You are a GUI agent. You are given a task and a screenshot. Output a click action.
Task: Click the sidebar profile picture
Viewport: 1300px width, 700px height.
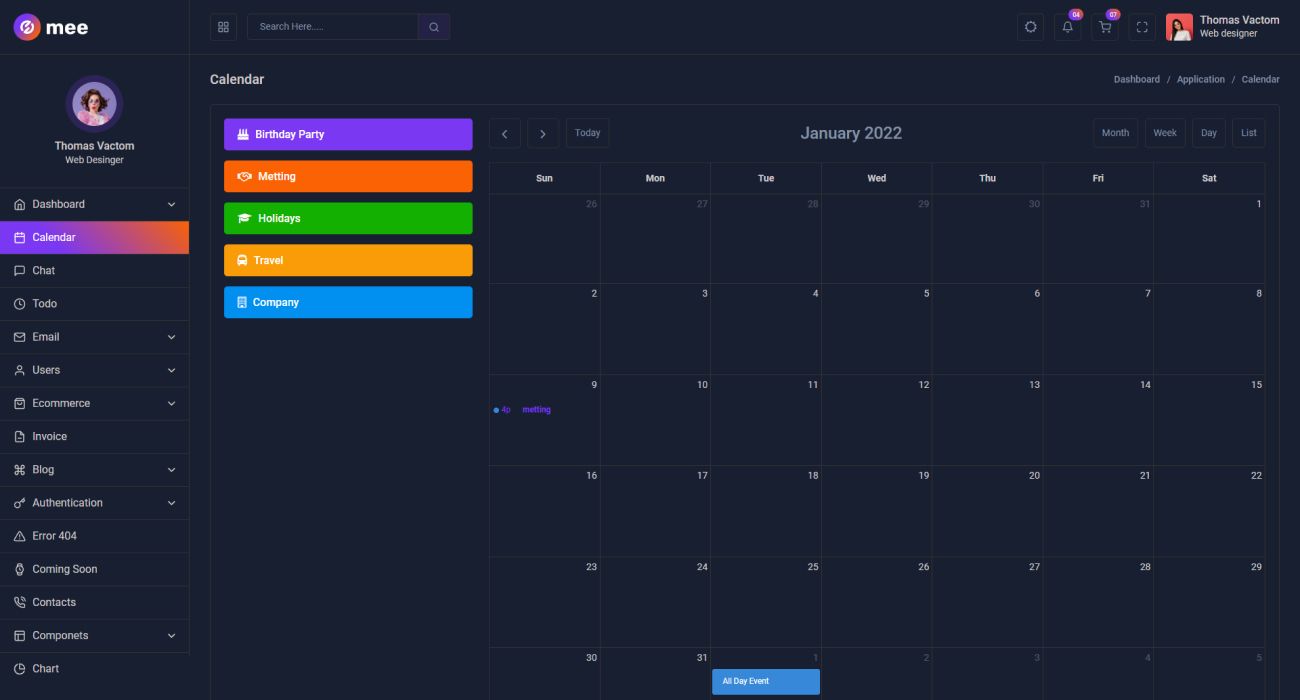[94, 104]
